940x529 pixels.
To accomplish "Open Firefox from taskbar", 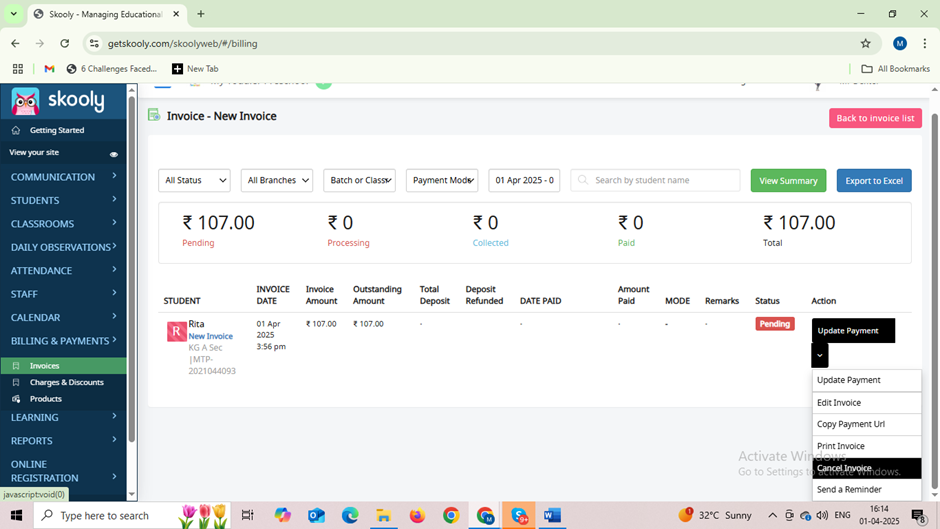I will [x=417, y=515].
